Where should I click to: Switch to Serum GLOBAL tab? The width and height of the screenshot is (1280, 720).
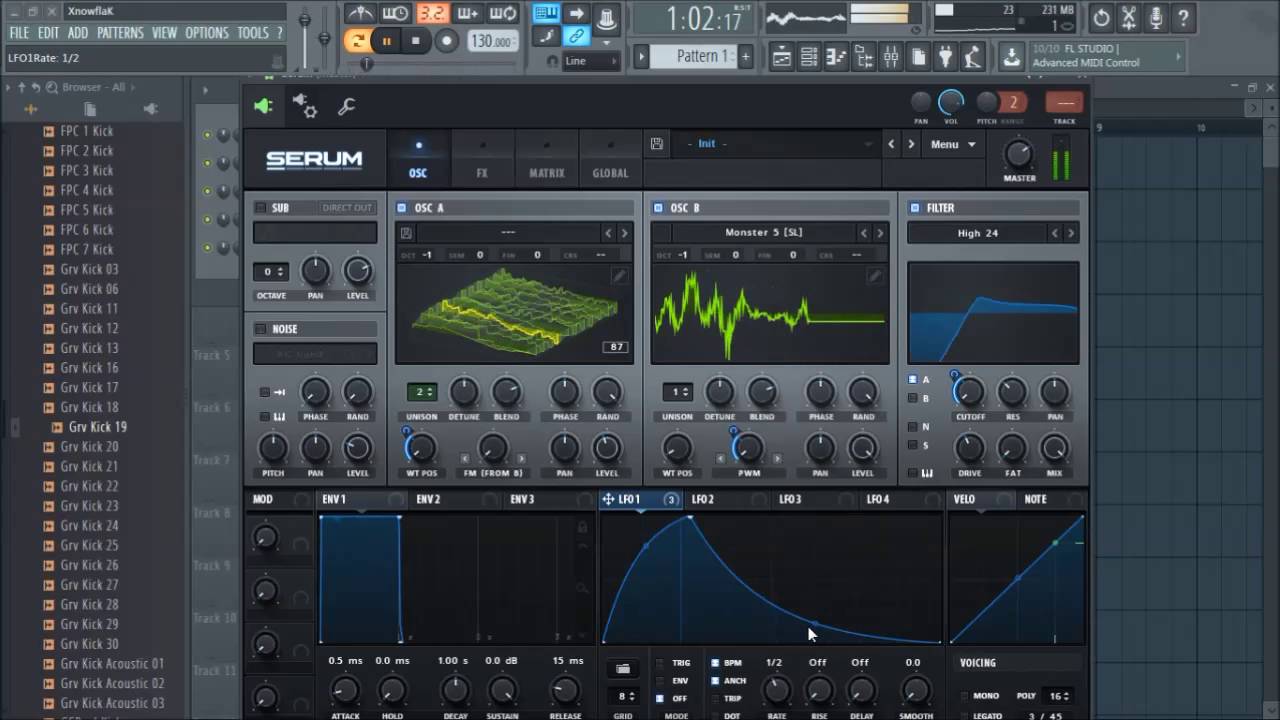[610, 158]
